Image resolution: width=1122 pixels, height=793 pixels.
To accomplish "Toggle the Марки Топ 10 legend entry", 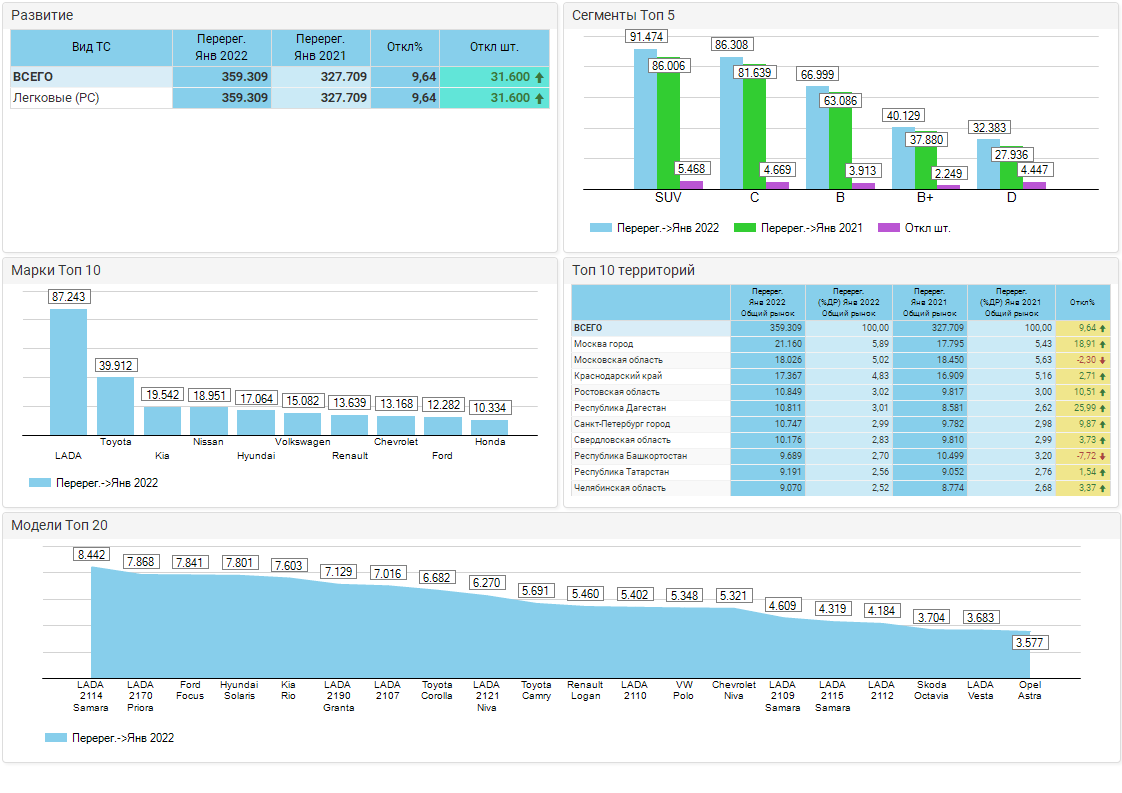I will tap(93, 483).
